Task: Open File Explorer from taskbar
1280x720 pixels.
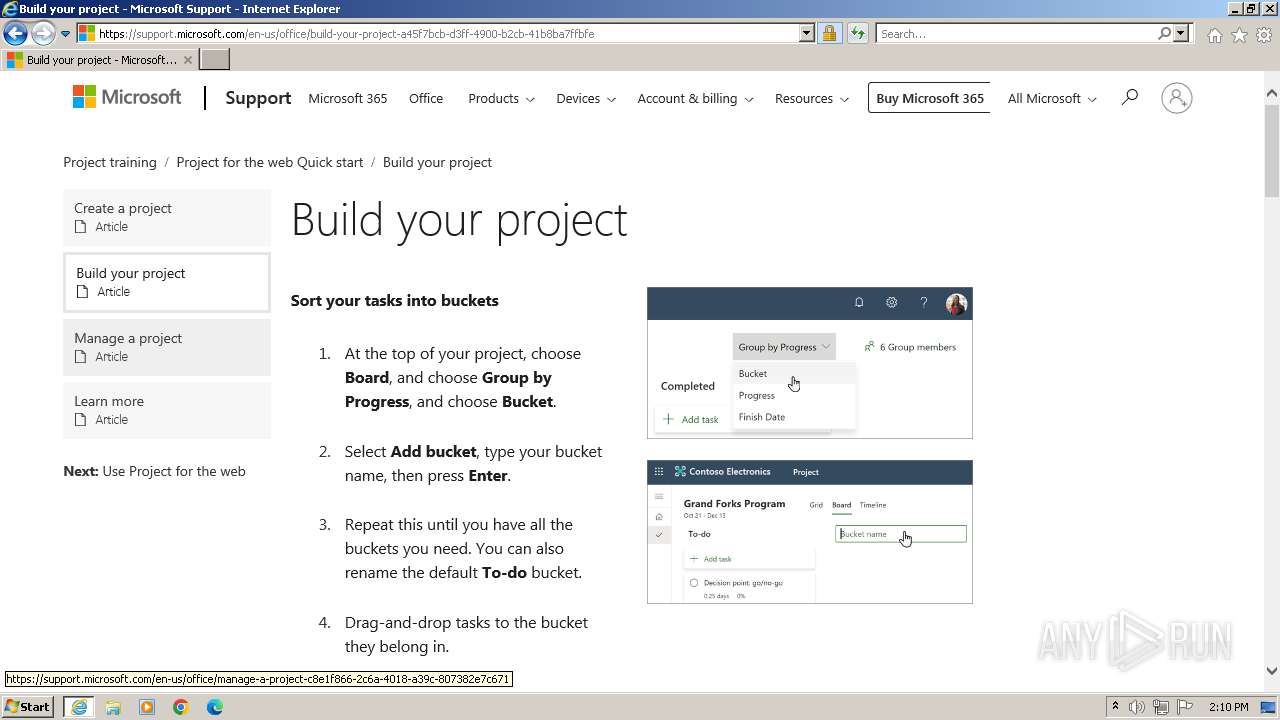Action: (x=113, y=707)
